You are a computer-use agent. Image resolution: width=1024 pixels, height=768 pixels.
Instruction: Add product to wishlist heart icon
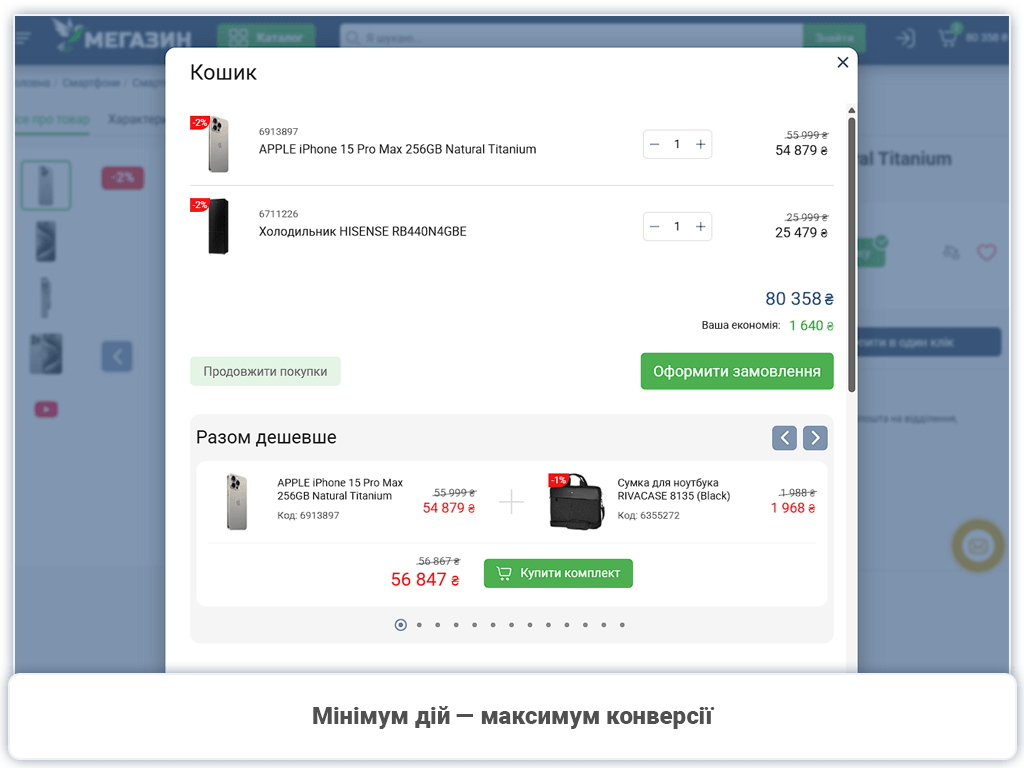[x=986, y=252]
